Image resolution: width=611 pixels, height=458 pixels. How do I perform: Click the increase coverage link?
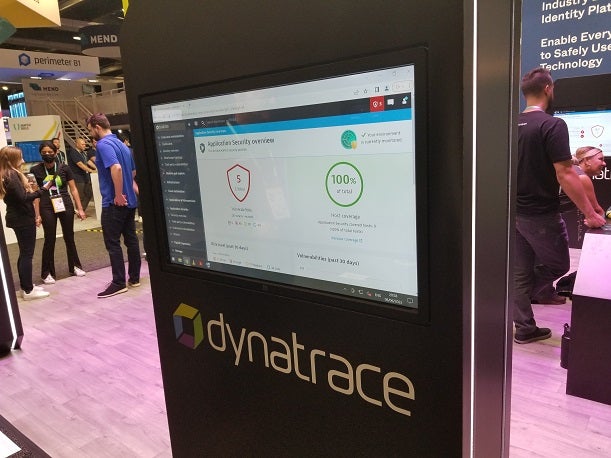click(x=346, y=240)
